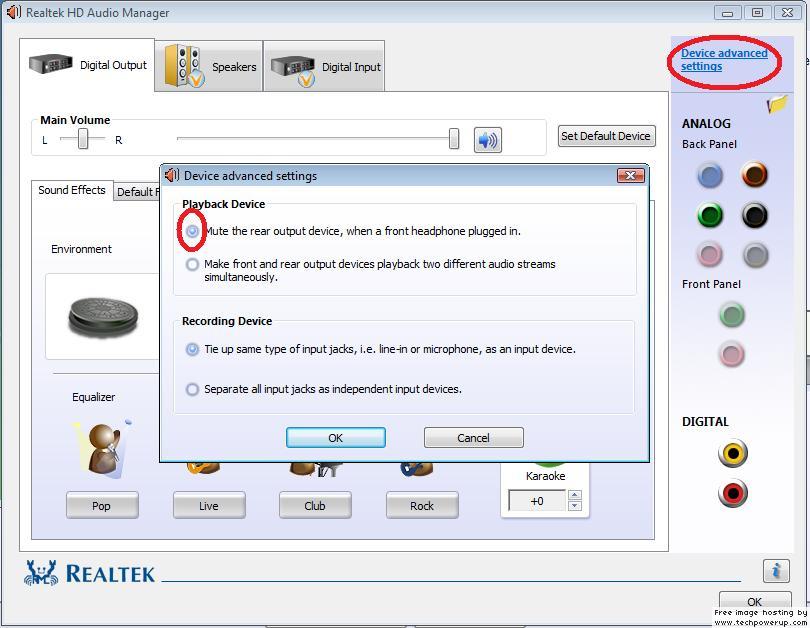Switch to the Digital Output tab
Screen dimensions: 810x628
click(87, 65)
